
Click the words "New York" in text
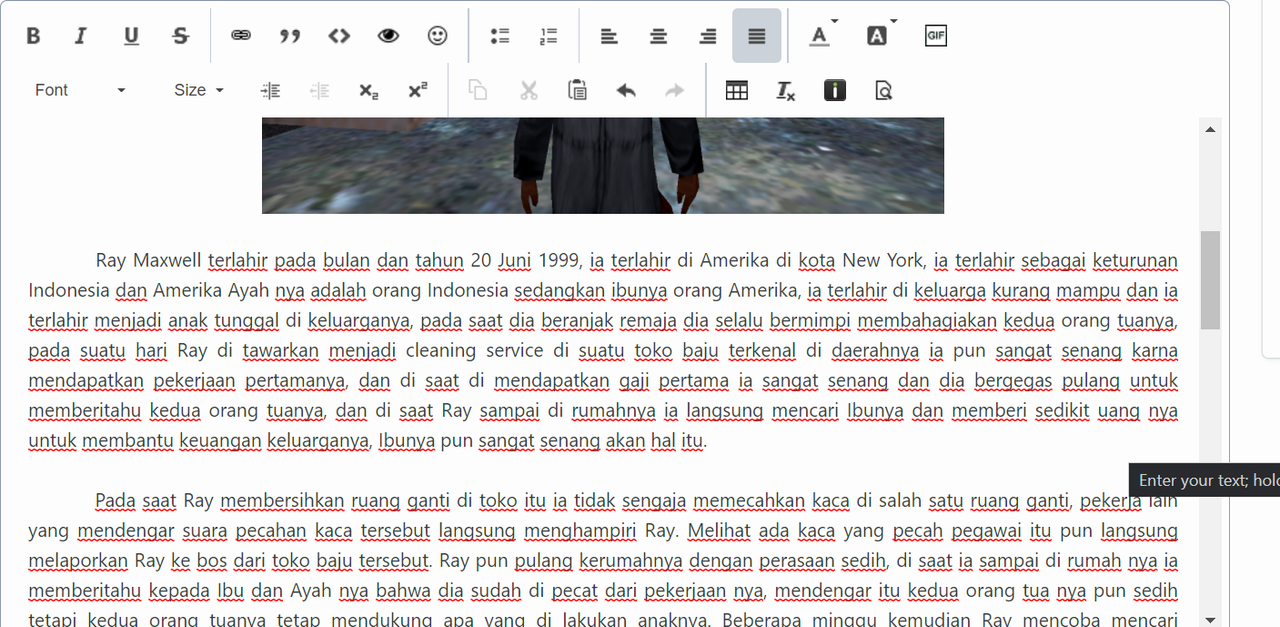[x=883, y=261]
